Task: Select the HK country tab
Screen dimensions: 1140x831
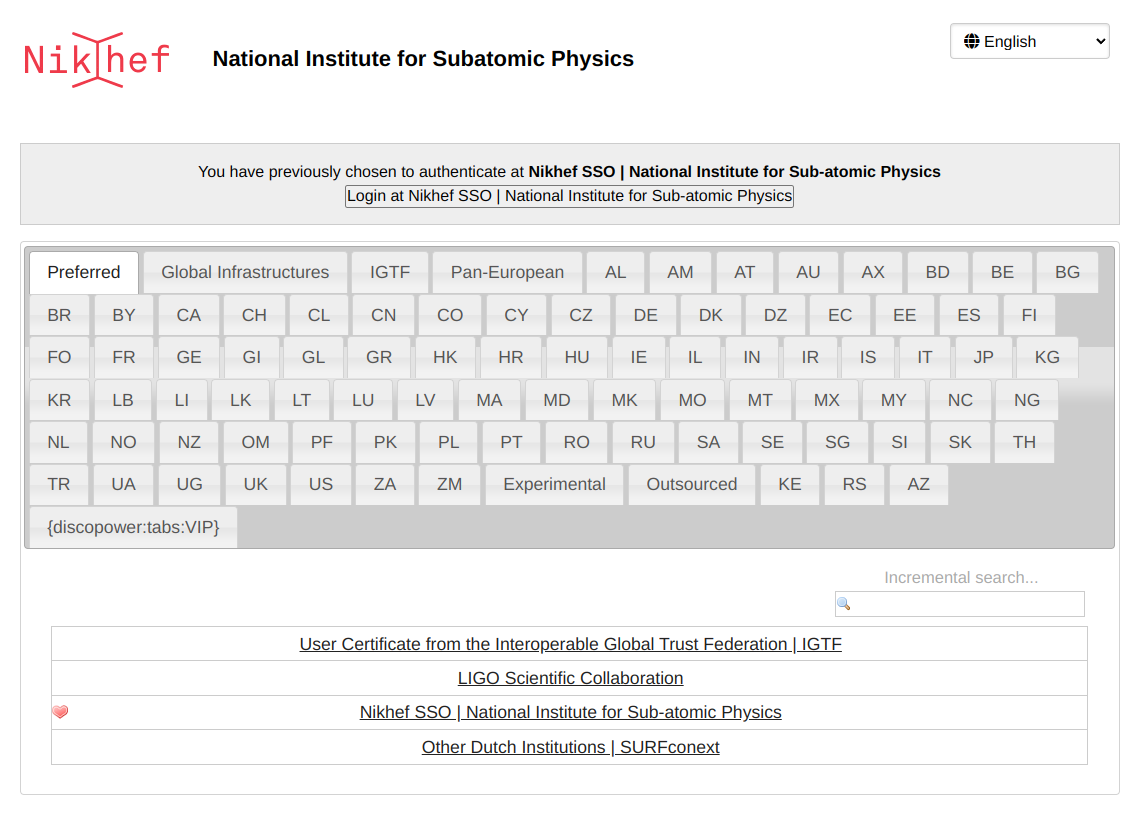Action: (x=445, y=358)
